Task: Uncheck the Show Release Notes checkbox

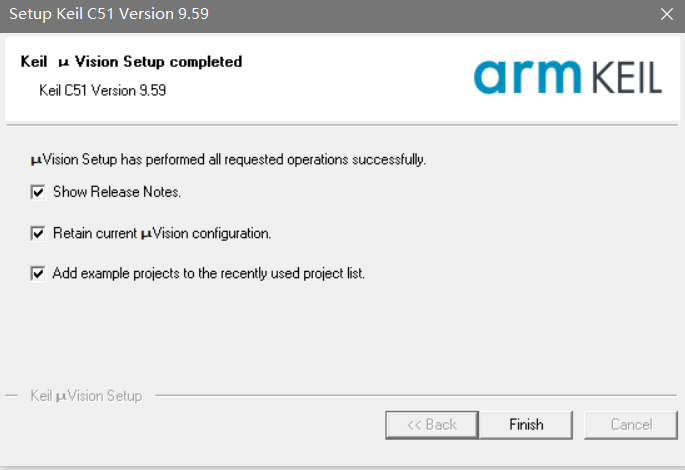Action: [39, 192]
